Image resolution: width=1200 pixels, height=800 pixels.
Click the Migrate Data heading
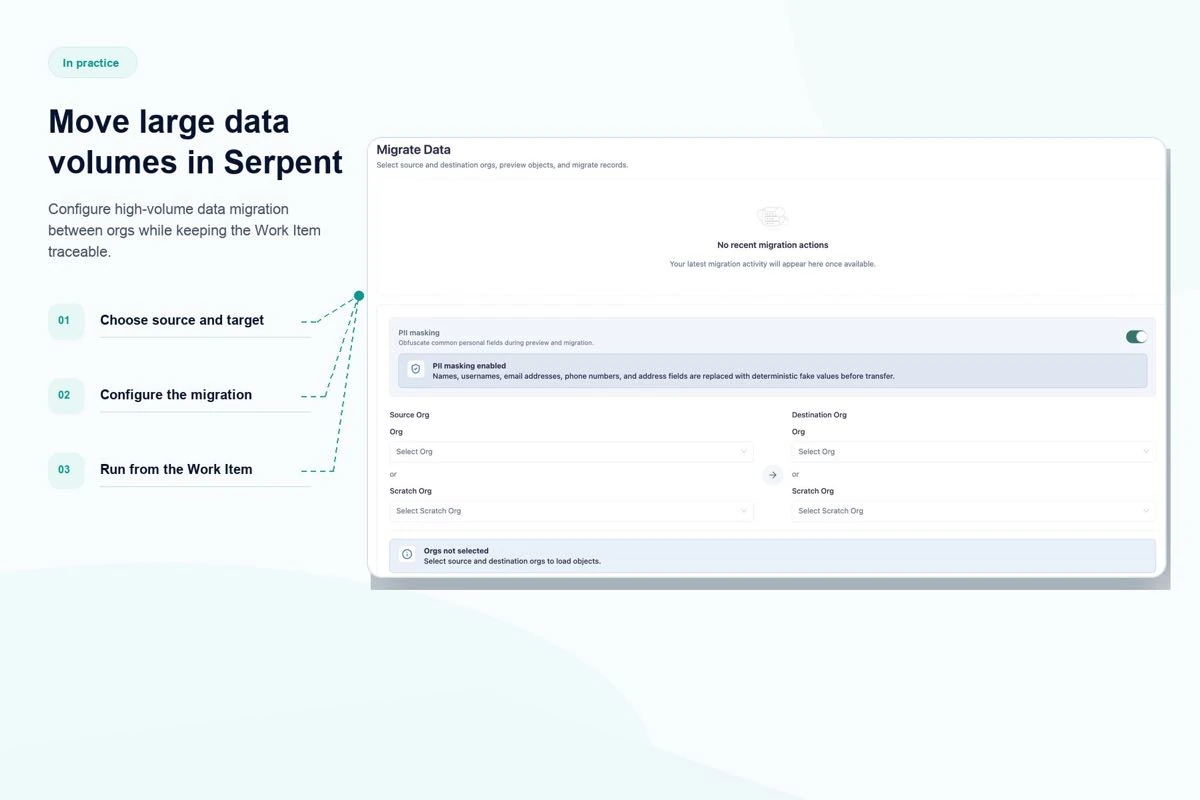pyautogui.click(x=413, y=150)
